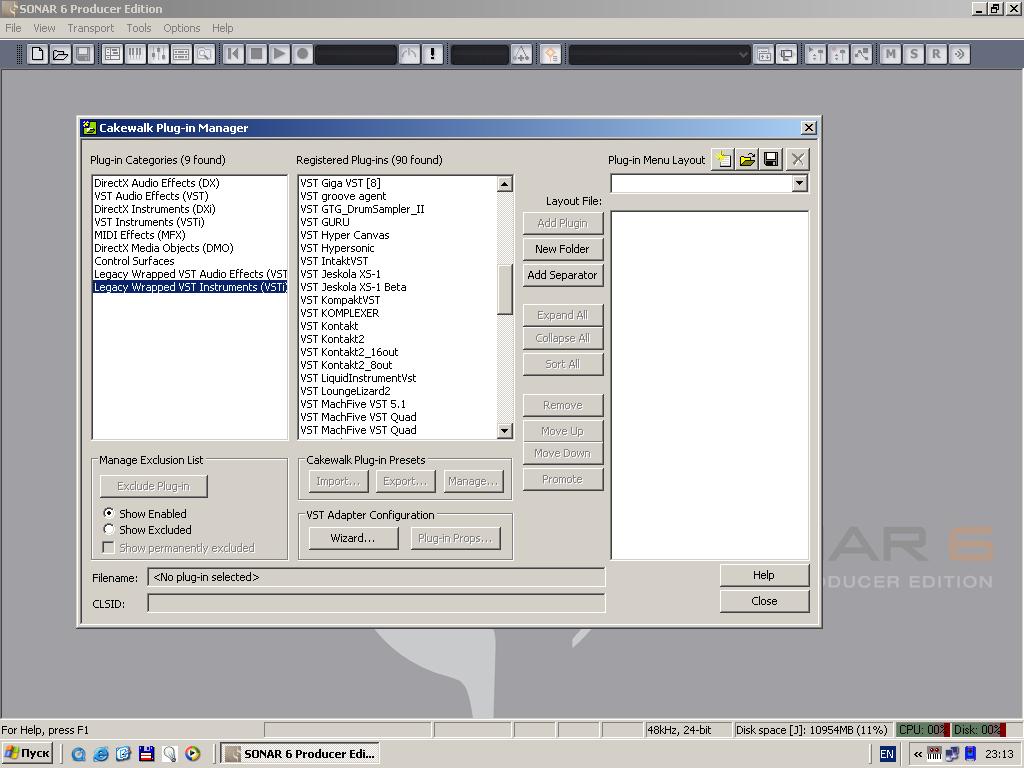Viewport: 1024px width, 768px height.
Task: Click the new project file icon
Action: 37,54
